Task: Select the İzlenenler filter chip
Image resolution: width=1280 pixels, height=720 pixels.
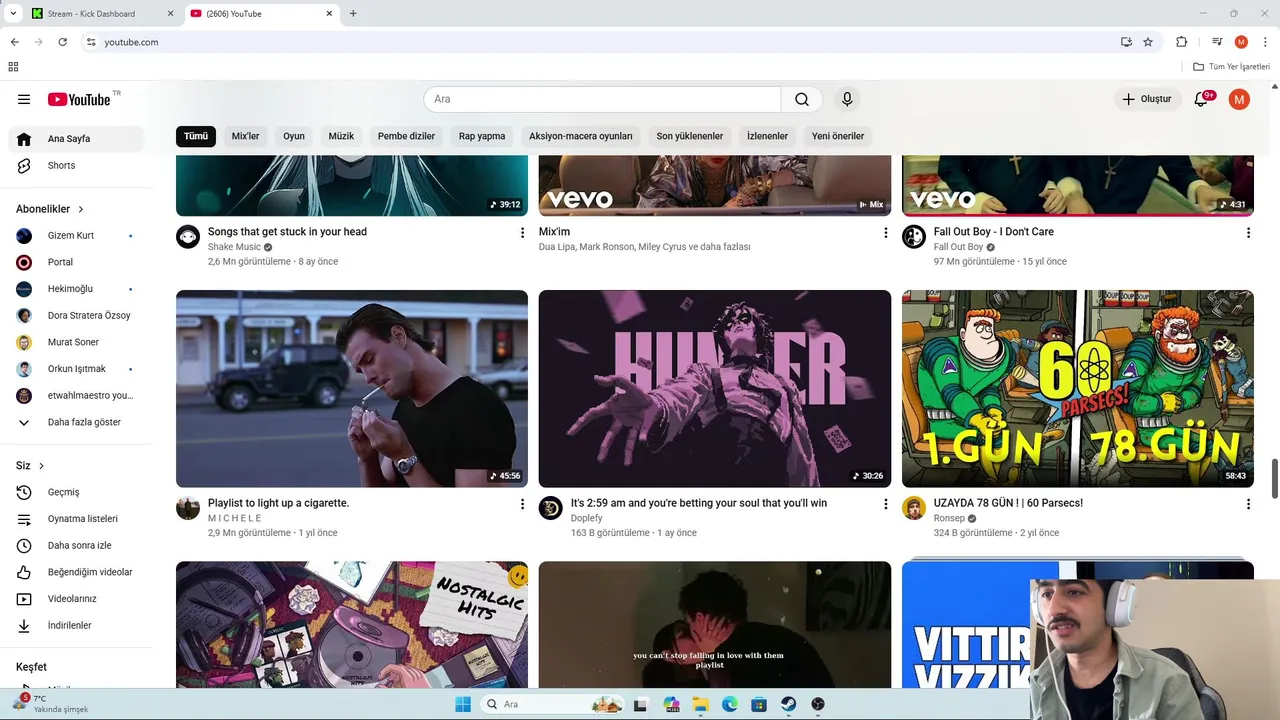Action: click(x=767, y=136)
